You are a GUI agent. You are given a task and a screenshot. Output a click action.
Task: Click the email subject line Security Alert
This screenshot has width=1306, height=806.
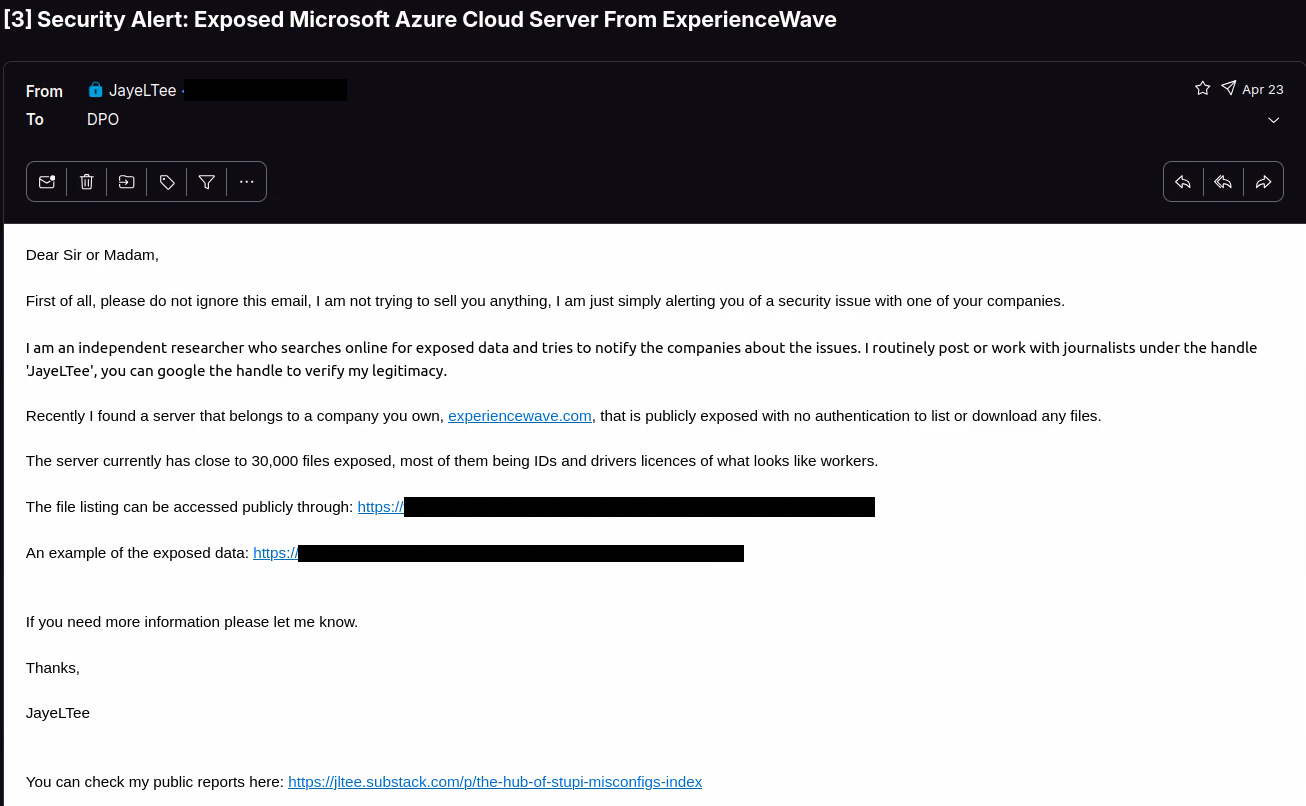[420, 19]
